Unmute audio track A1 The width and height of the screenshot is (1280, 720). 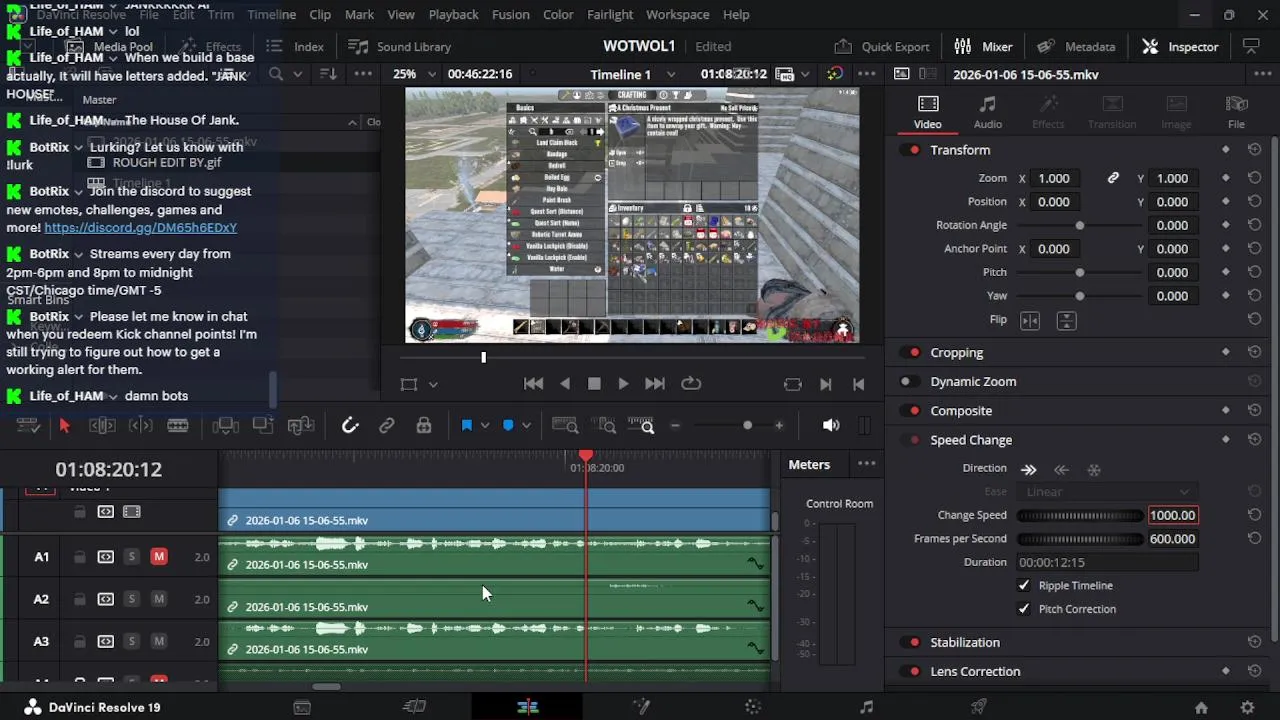click(x=158, y=557)
